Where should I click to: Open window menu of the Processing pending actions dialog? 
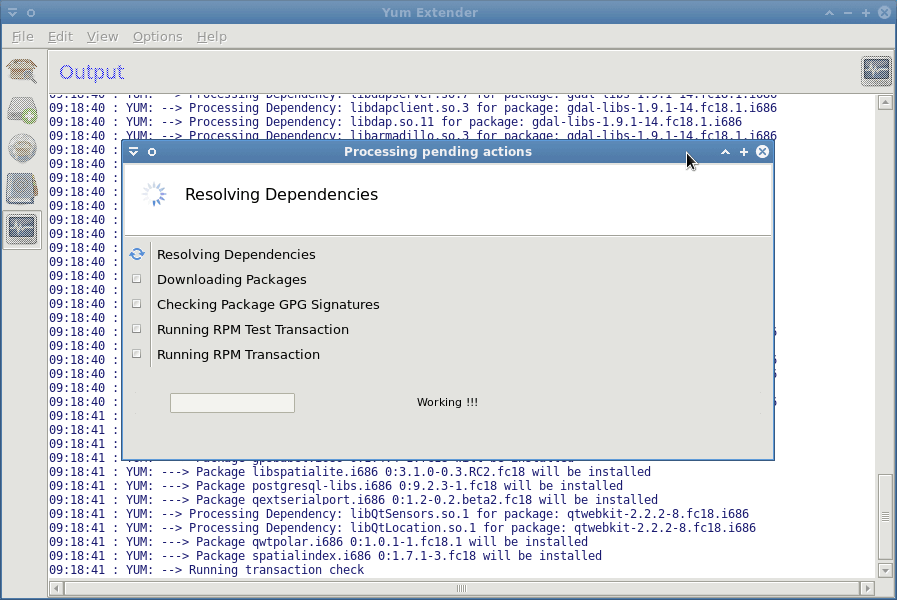[133, 152]
